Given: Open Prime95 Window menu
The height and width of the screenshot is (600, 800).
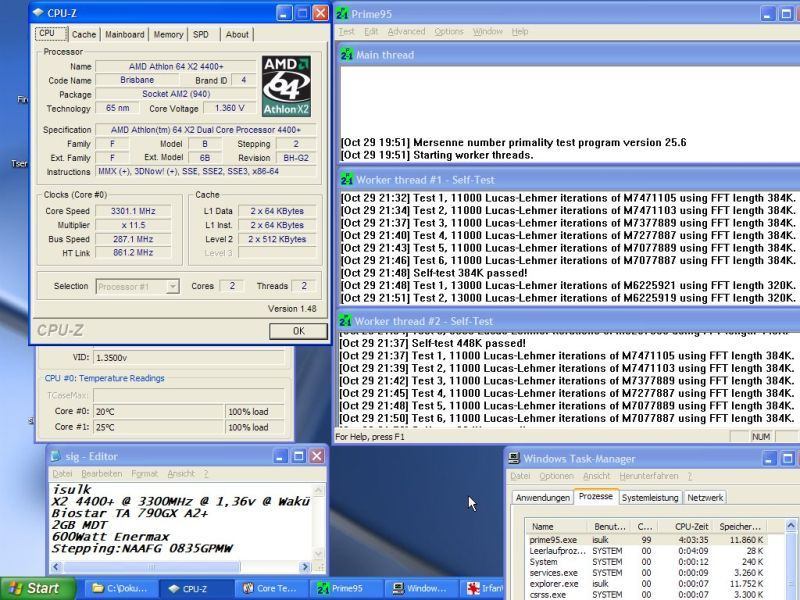Looking at the screenshot, I should [x=488, y=32].
